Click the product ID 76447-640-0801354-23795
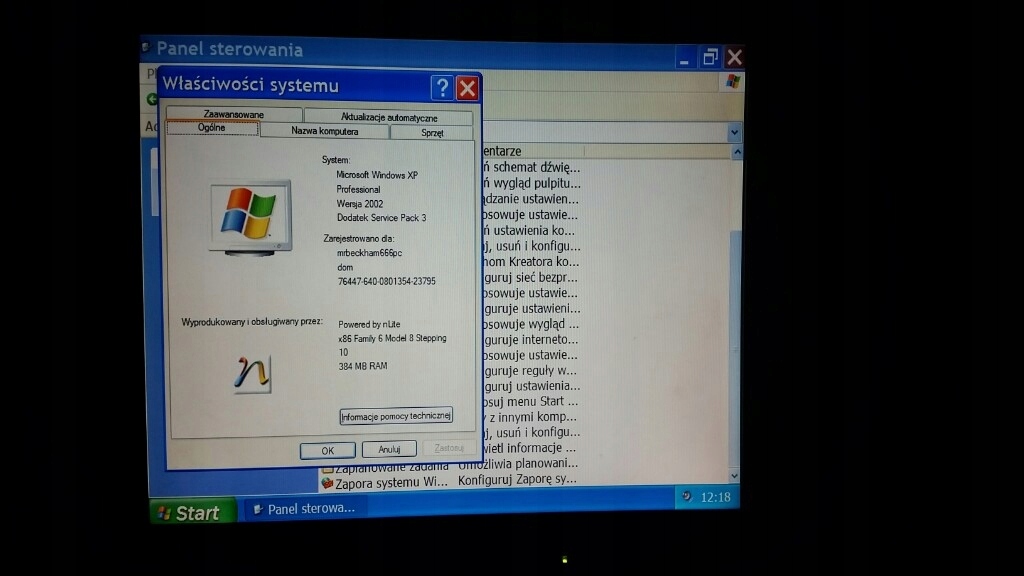 point(387,281)
